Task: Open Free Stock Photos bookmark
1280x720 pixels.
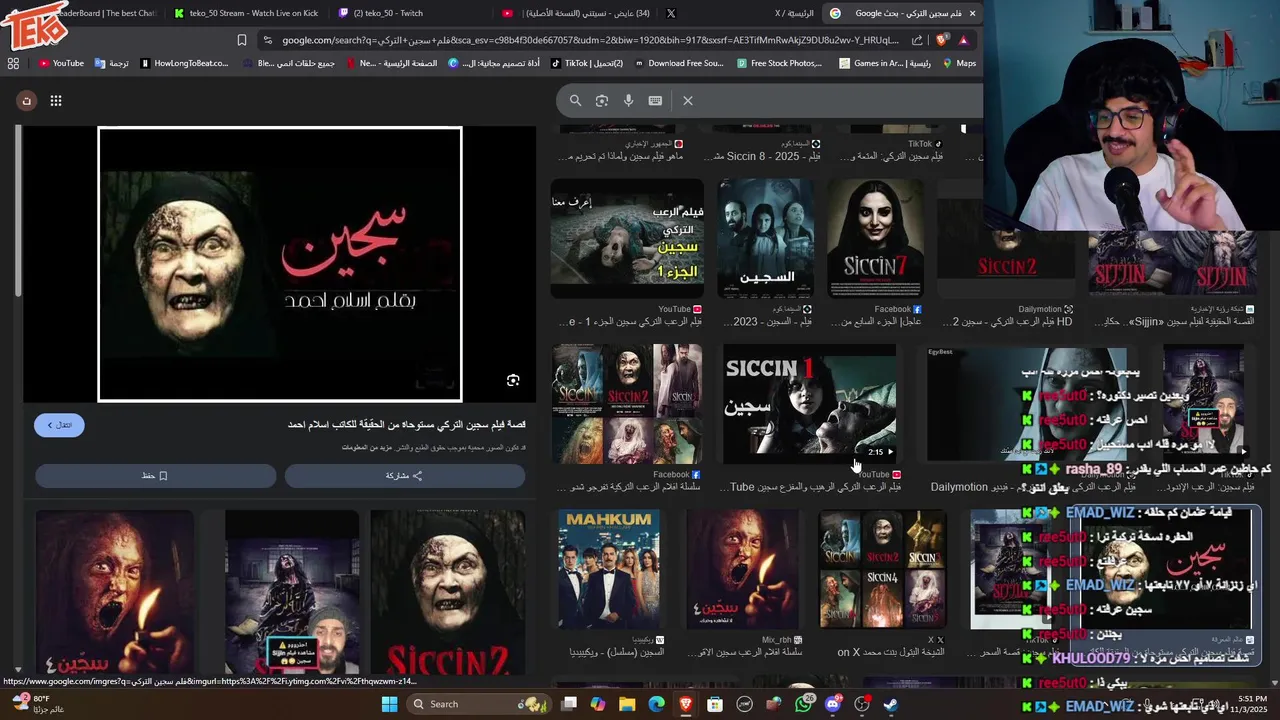Action: point(780,63)
